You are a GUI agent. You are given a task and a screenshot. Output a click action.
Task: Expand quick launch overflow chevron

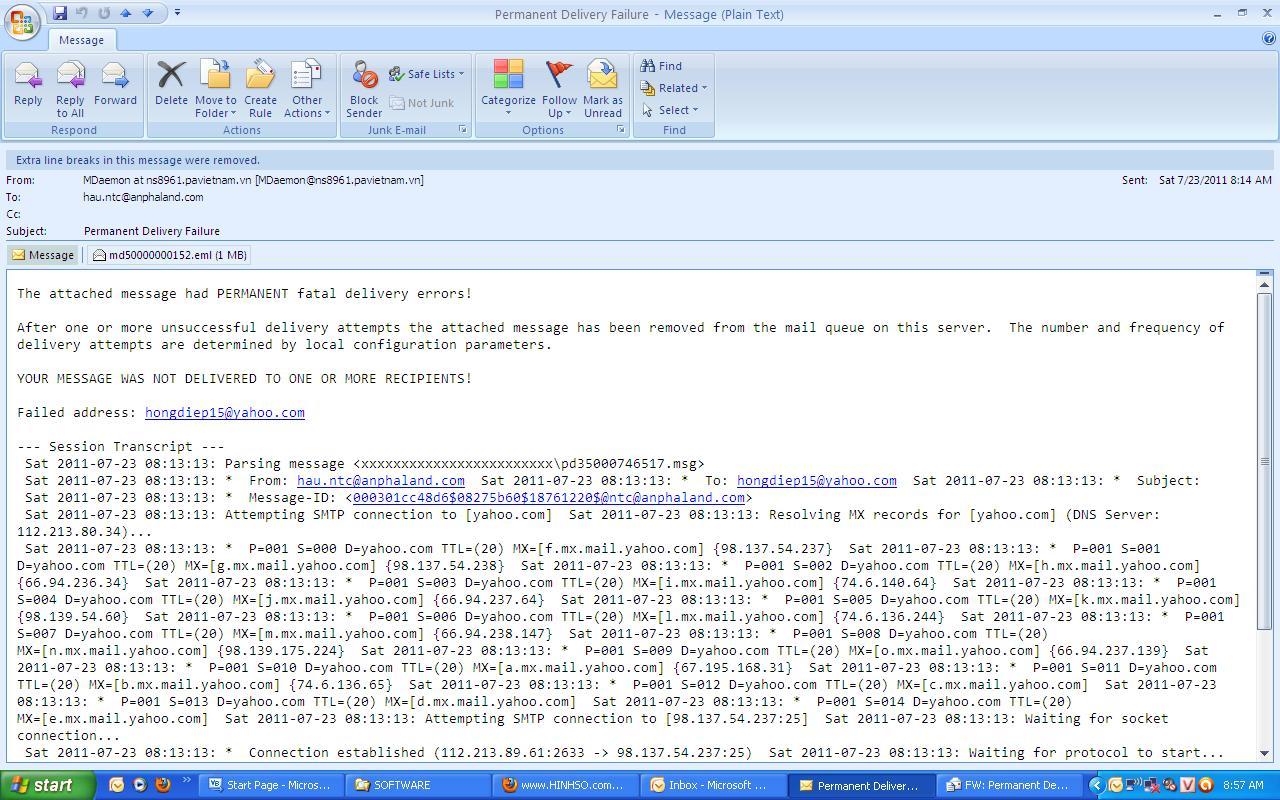click(186, 781)
